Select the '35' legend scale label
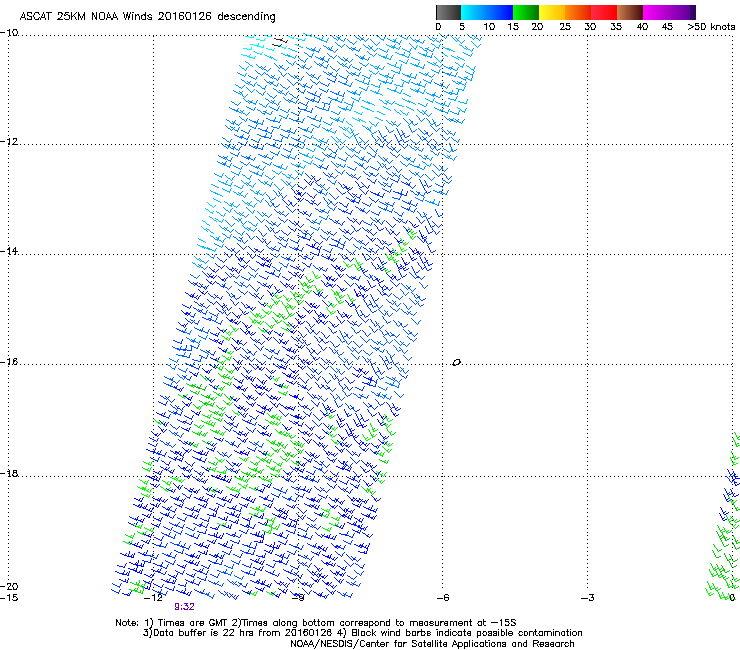The image size is (740, 650). click(x=616, y=27)
